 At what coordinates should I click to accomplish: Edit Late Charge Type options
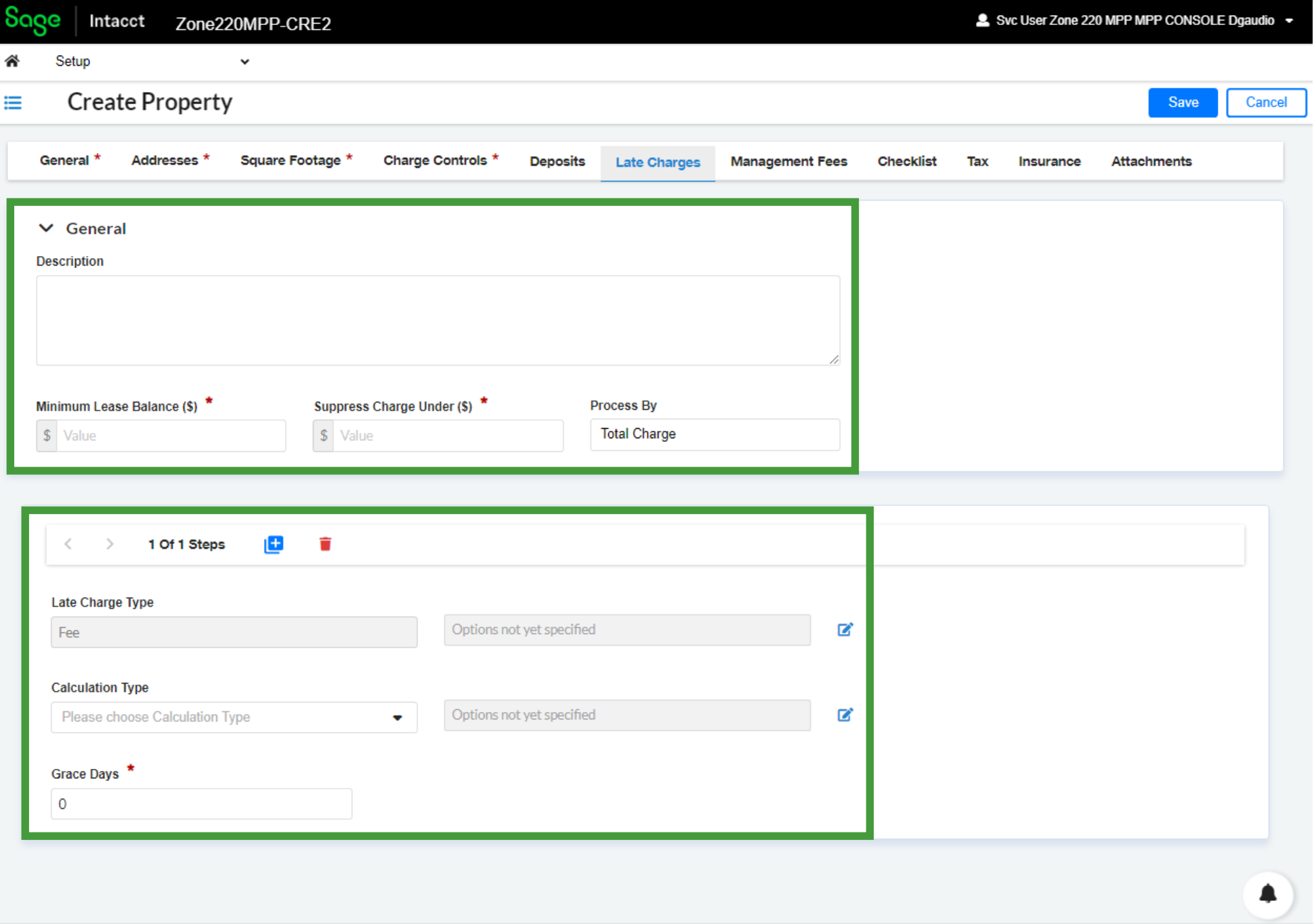coord(845,629)
